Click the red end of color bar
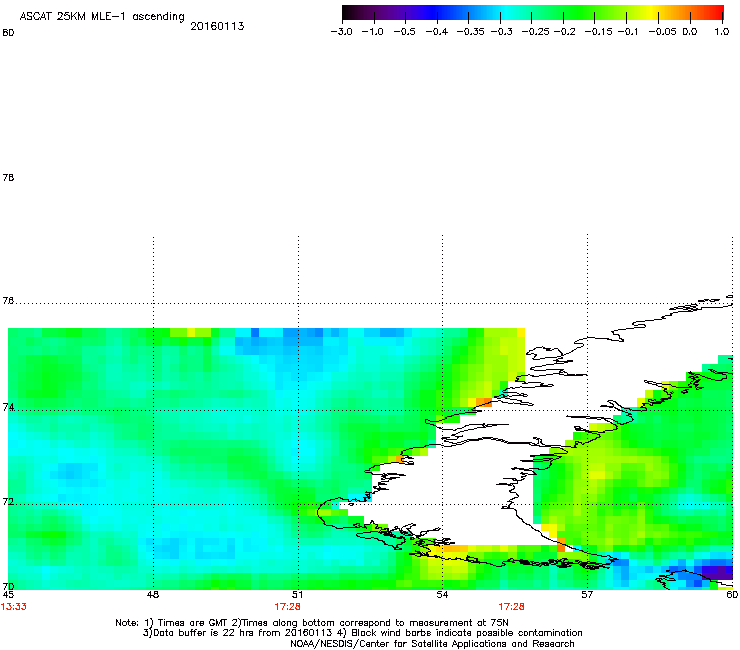740x650 pixels. pyautogui.click(x=715, y=12)
